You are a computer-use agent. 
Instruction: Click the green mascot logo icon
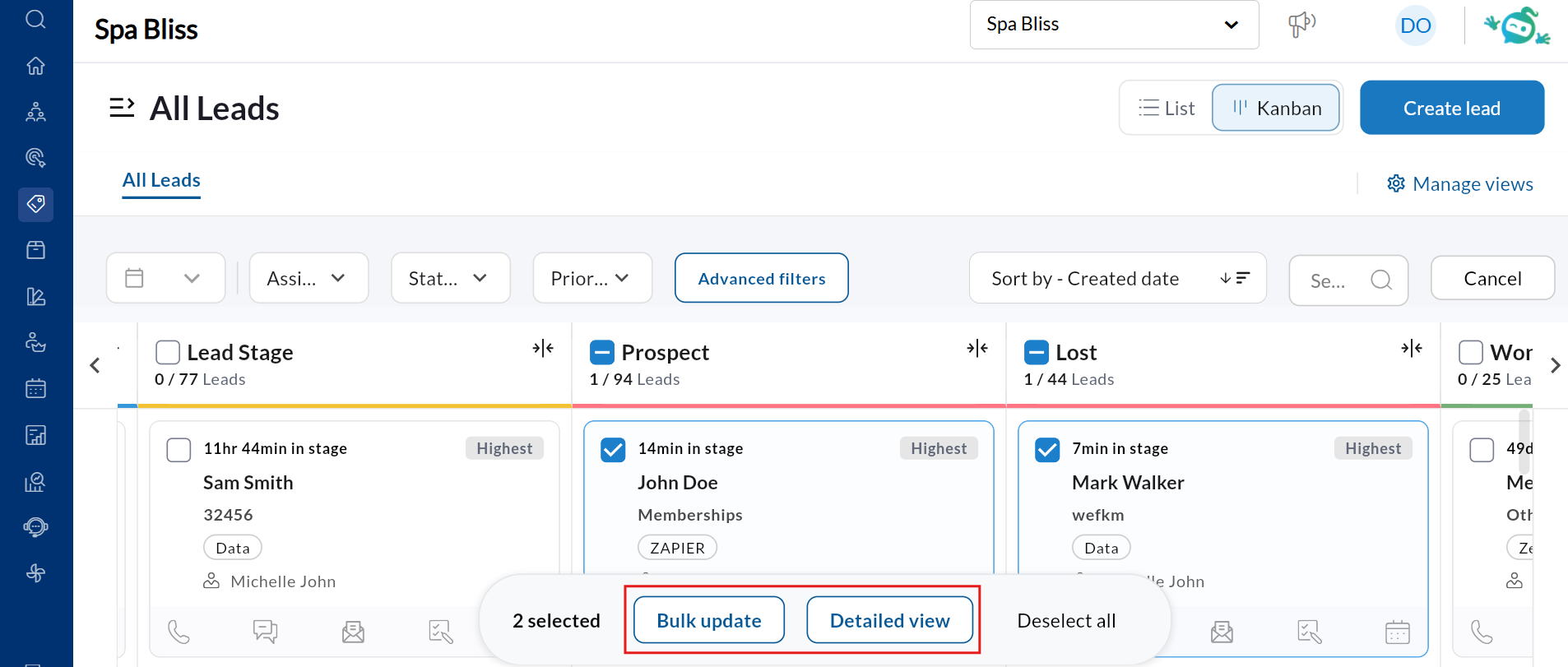(x=1517, y=25)
